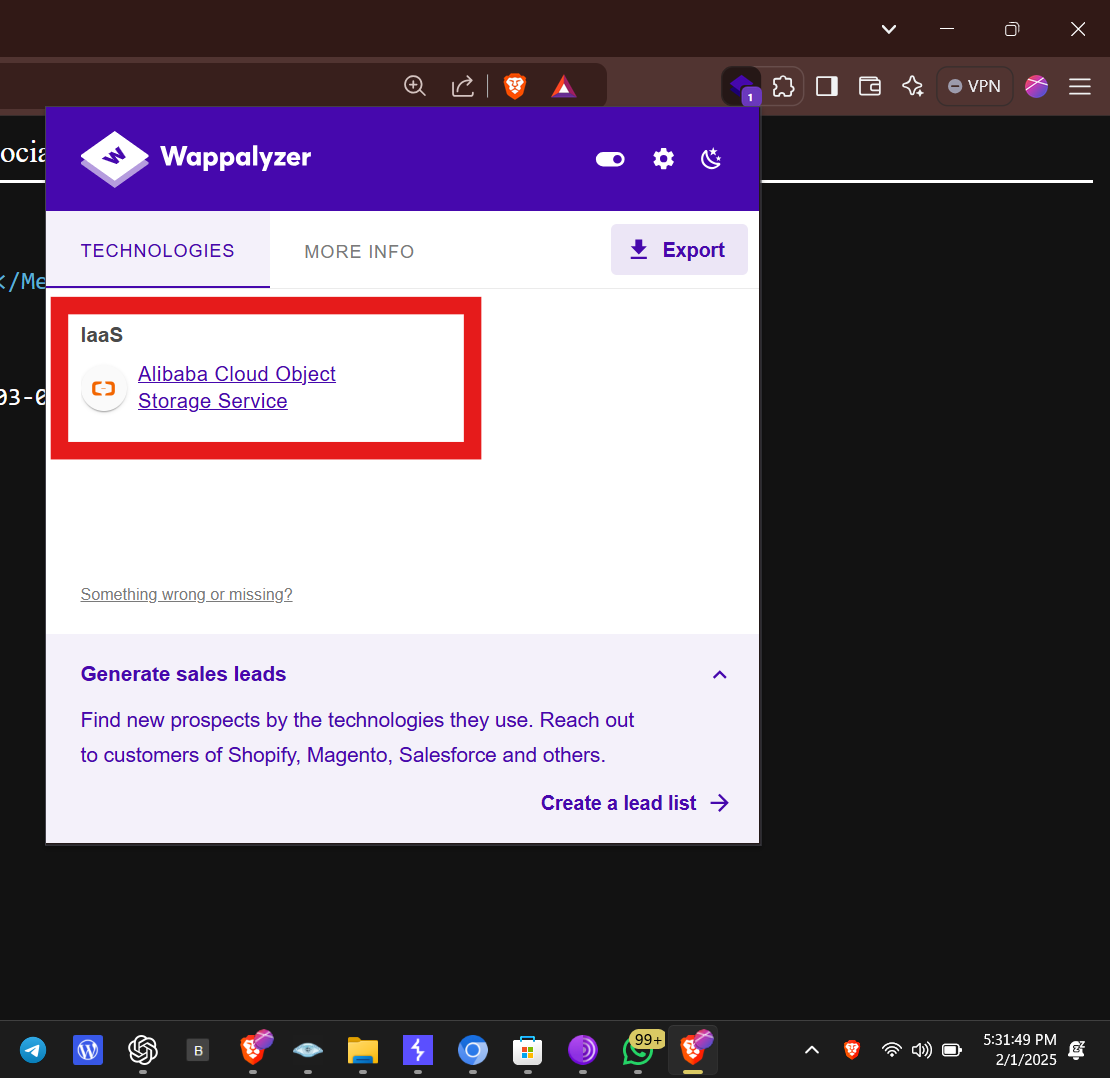
Task: Open the browser profile avatar
Action: (1036, 86)
